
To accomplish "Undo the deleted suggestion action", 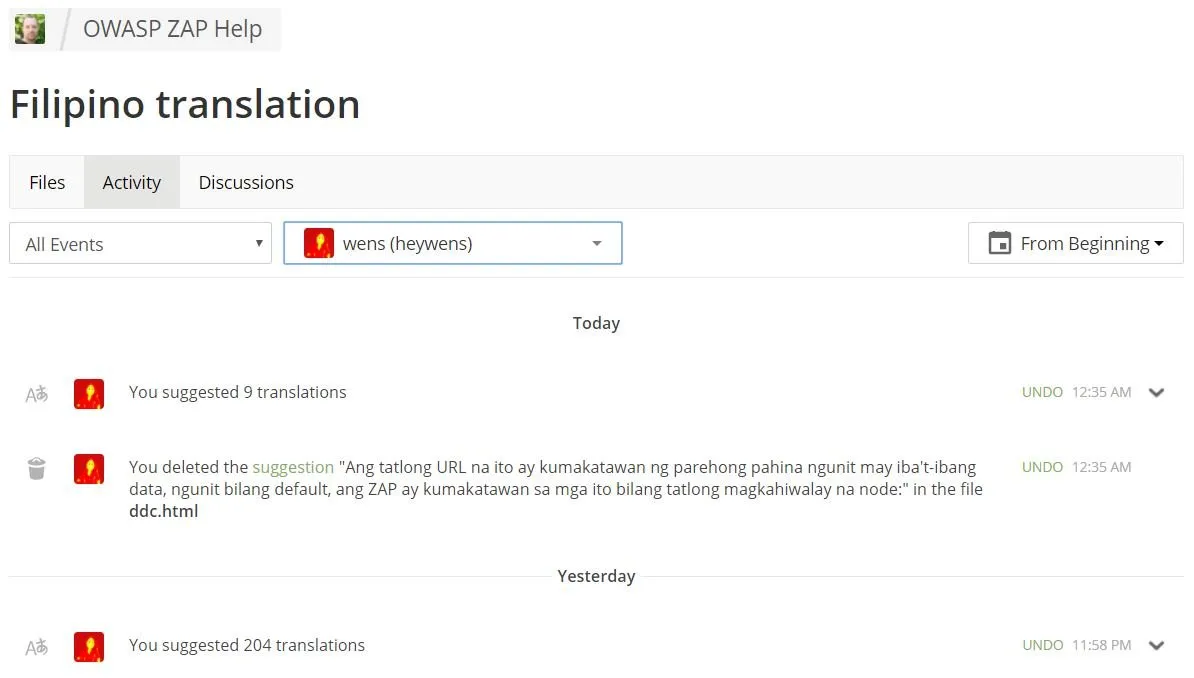I will pyautogui.click(x=1042, y=467).
